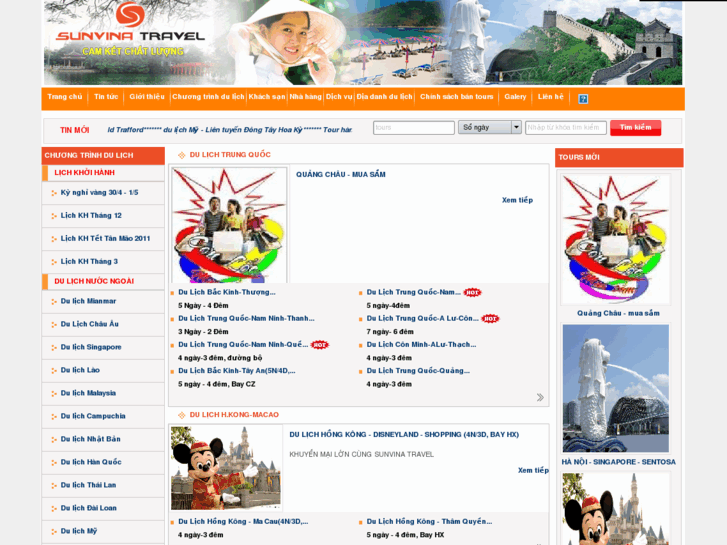Click the keyword search input field
Image resolution: width=727 pixels, height=545 pixels.
566,128
